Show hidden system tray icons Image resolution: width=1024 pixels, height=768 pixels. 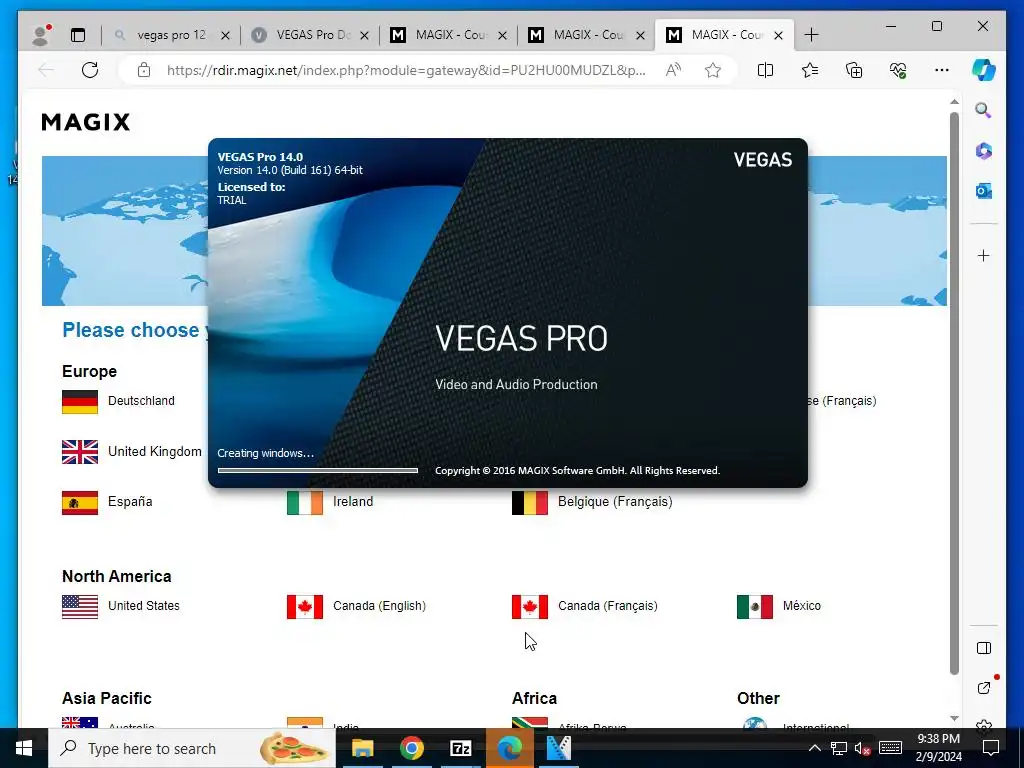[815, 748]
